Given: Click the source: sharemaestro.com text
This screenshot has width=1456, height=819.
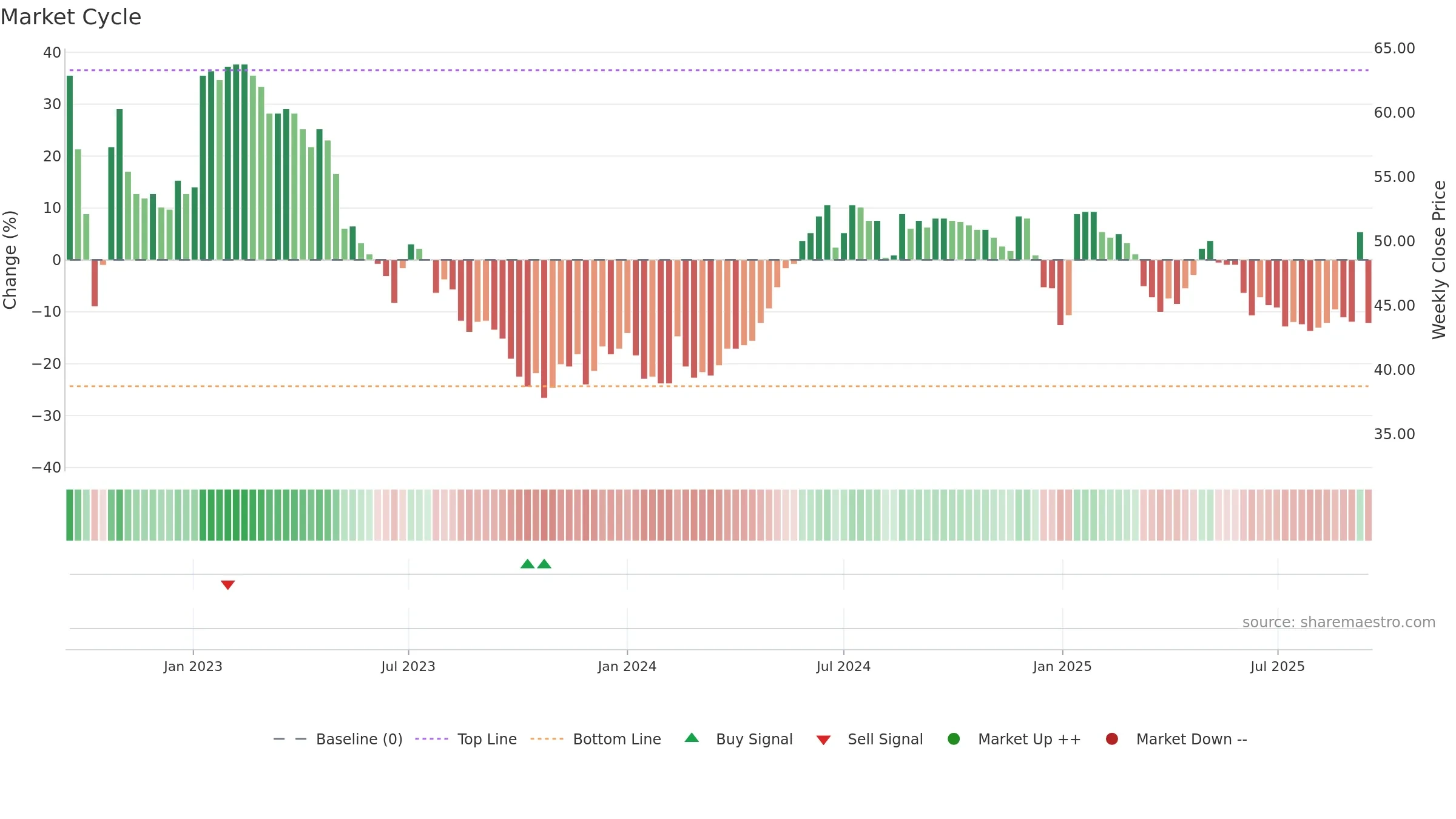Looking at the screenshot, I should 1339,622.
